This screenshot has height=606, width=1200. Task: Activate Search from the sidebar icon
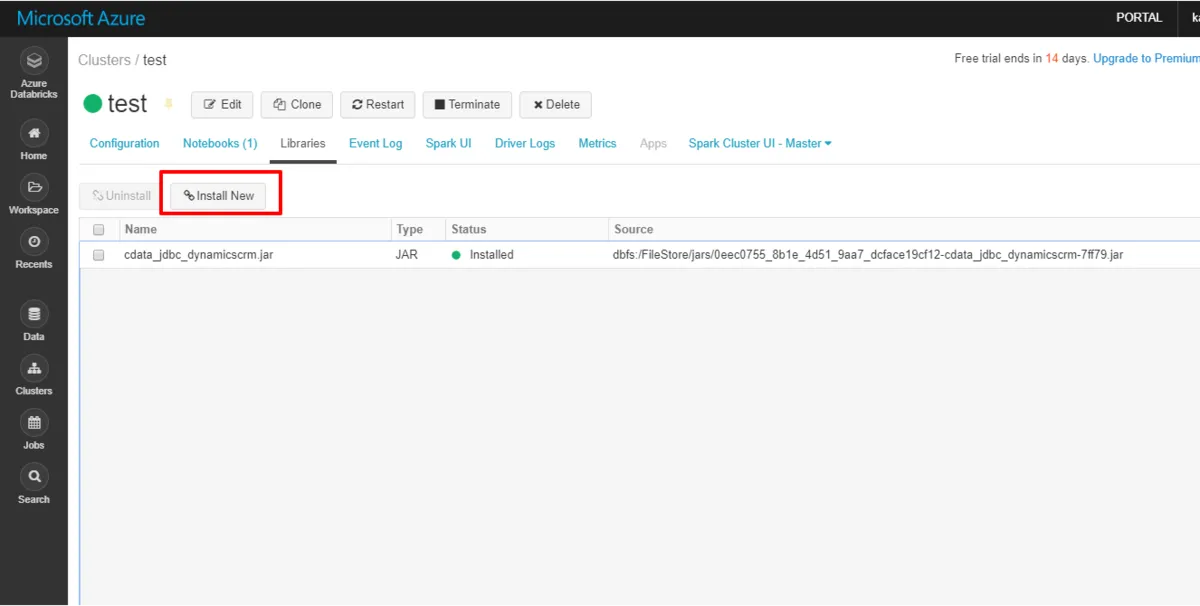click(x=33, y=480)
